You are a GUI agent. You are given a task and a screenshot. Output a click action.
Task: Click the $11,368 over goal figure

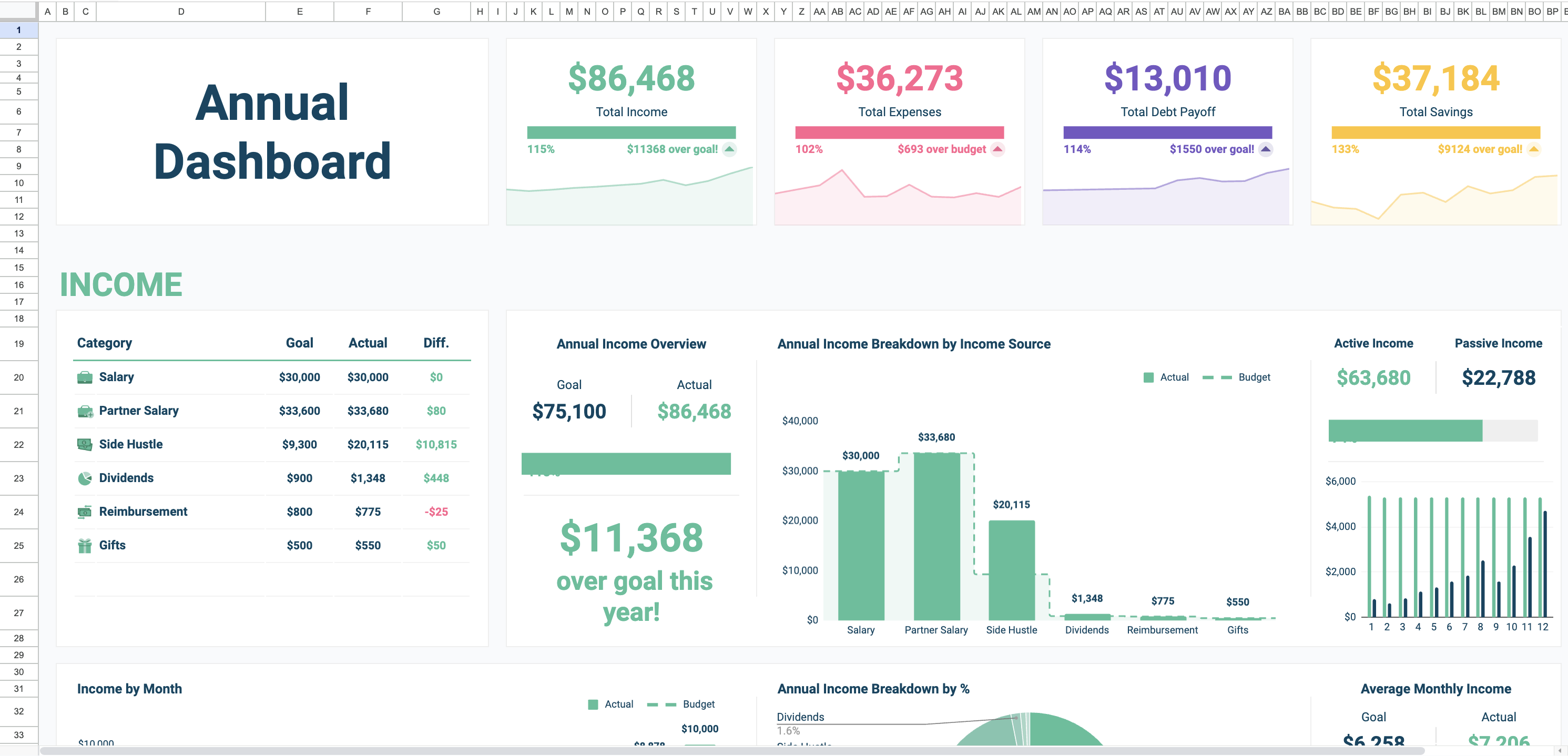[631, 537]
